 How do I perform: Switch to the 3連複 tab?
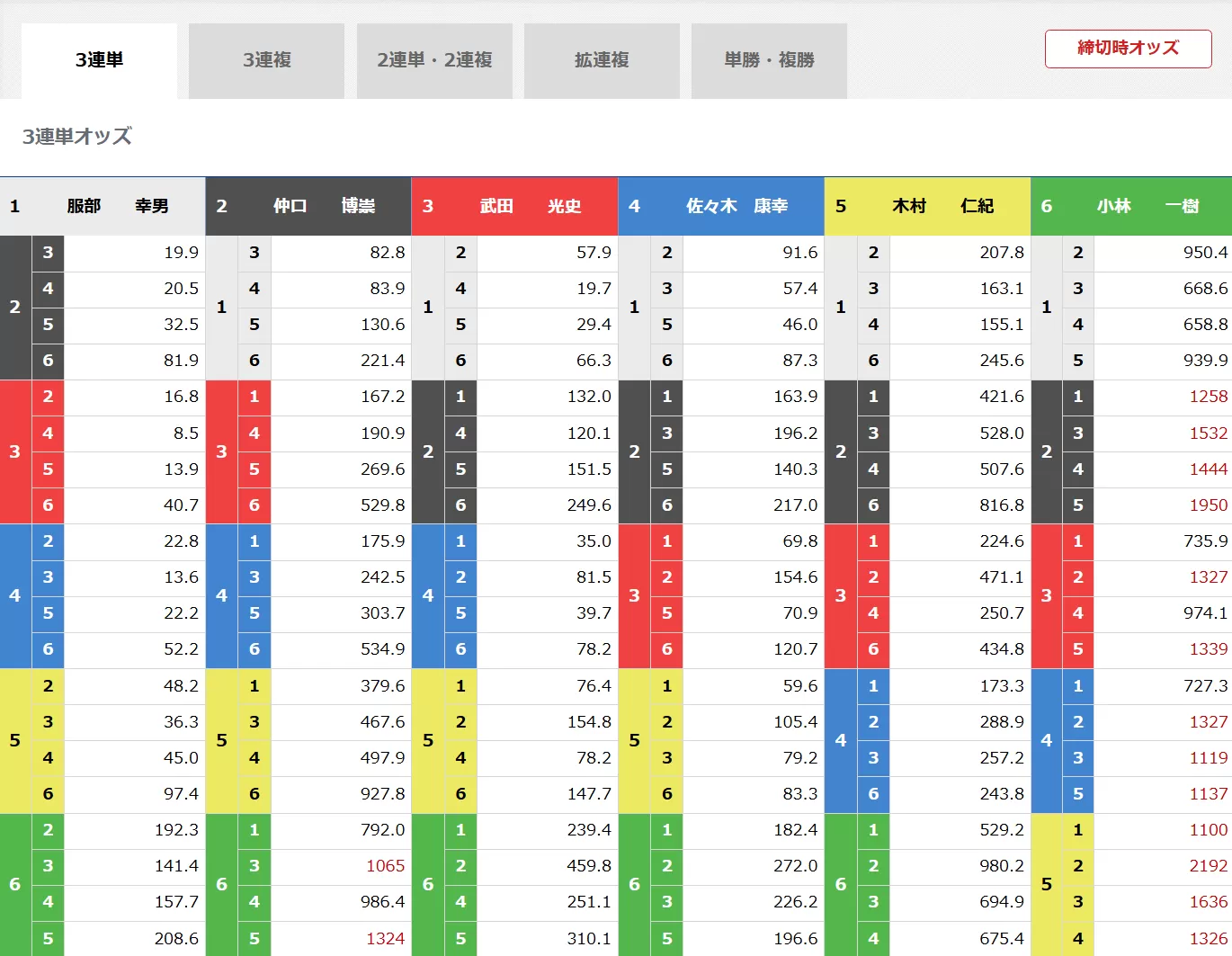265,60
